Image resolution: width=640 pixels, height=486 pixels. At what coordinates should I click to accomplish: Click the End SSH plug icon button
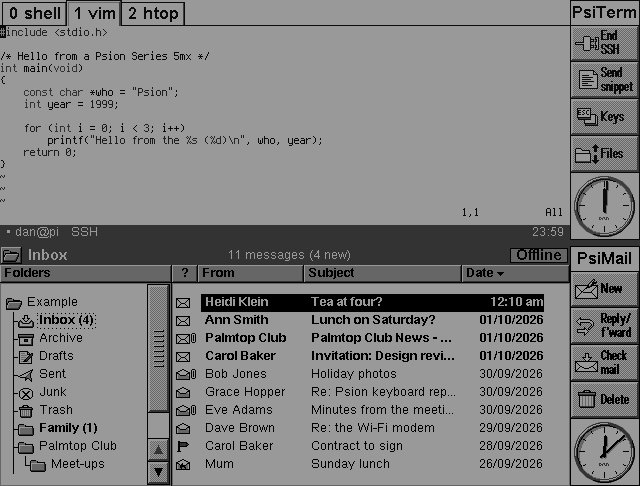(x=604, y=43)
